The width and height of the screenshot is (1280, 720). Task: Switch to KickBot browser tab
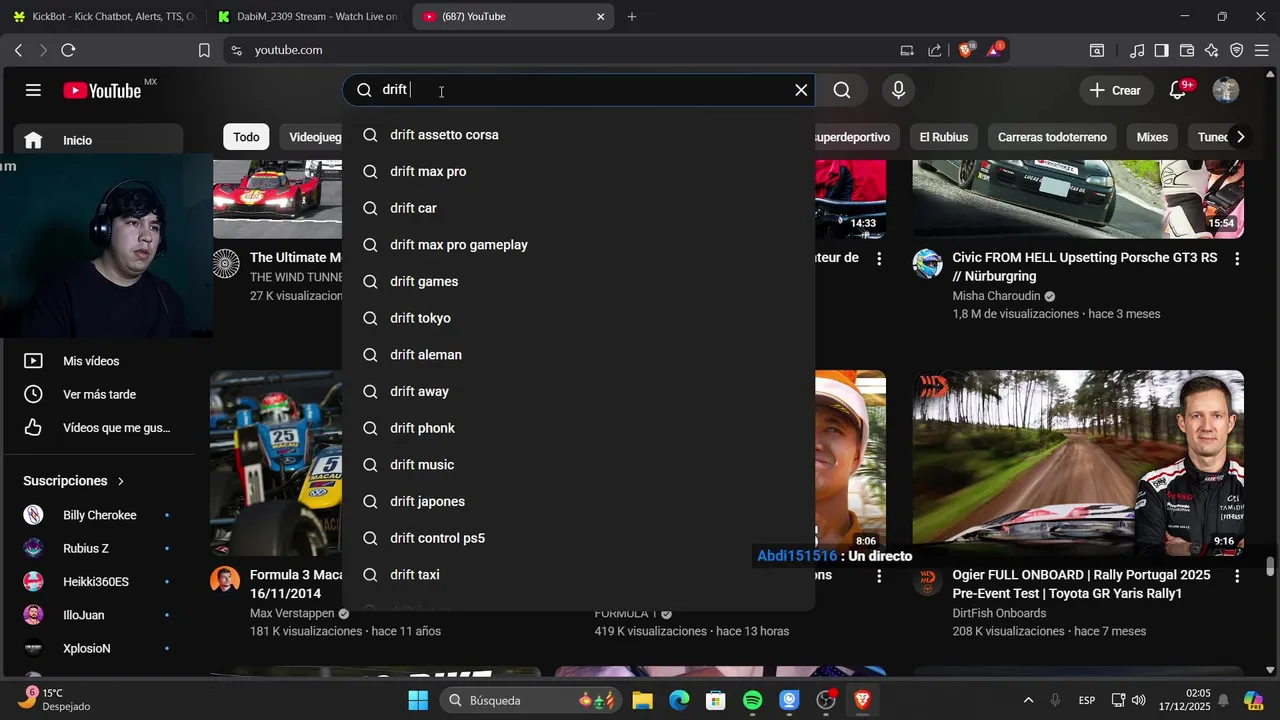pyautogui.click(x=104, y=17)
